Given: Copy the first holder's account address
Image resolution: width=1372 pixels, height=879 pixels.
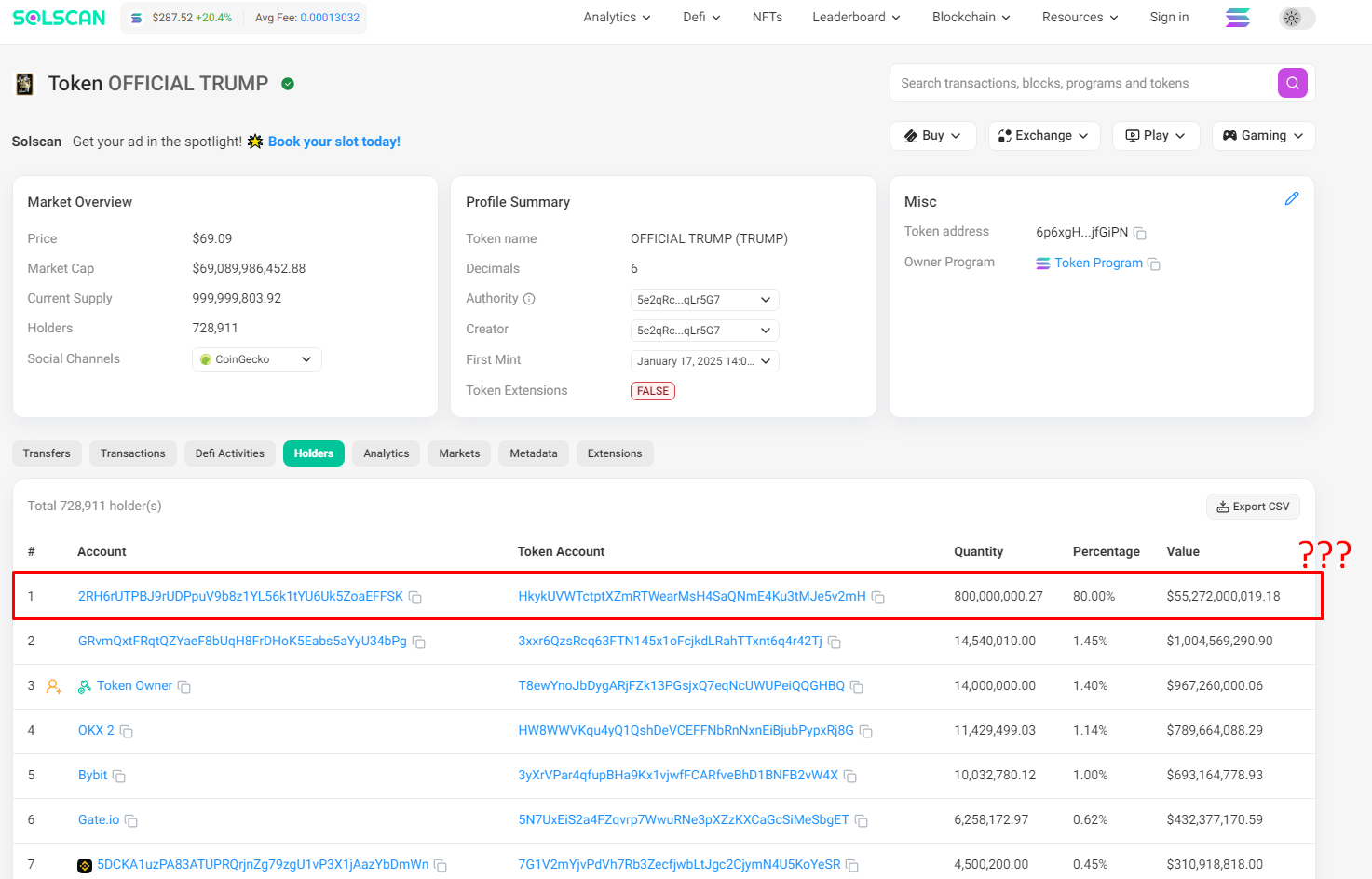Looking at the screenshot, I should (415, 597).
